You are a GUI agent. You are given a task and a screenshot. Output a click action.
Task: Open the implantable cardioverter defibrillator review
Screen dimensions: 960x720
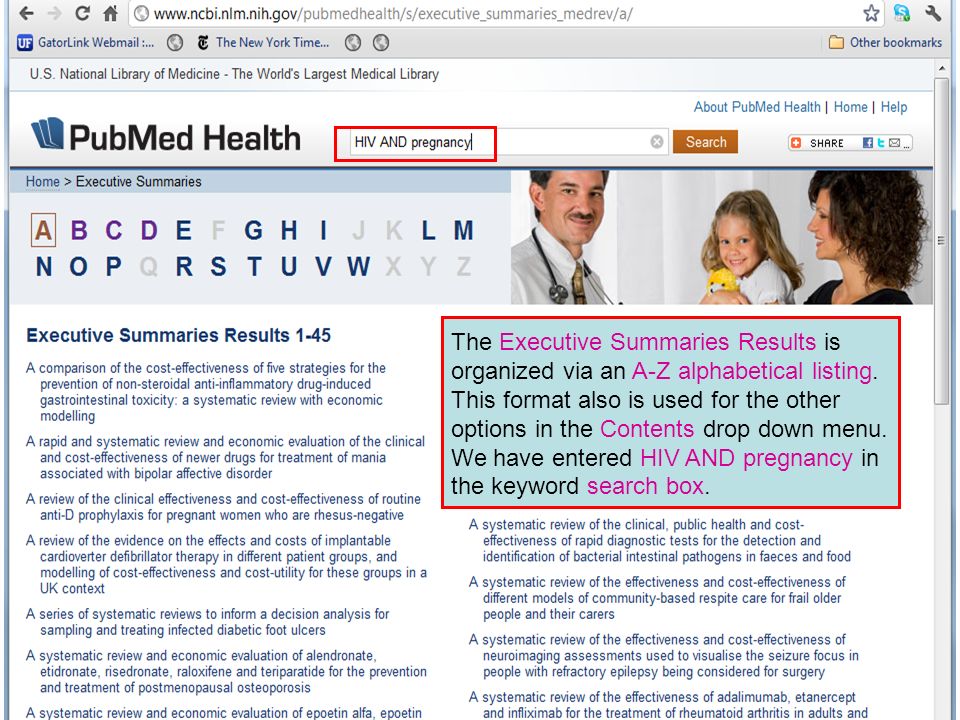(227, 564)
